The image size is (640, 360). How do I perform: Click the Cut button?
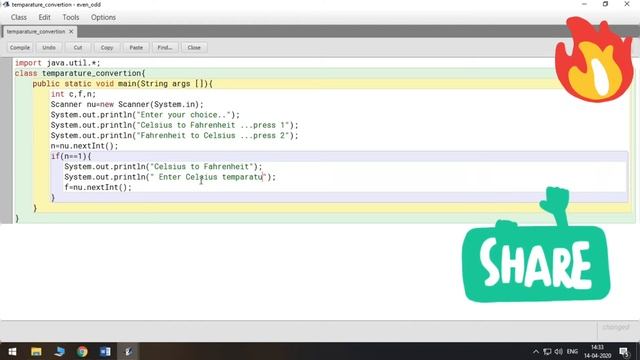coord(78,47)
